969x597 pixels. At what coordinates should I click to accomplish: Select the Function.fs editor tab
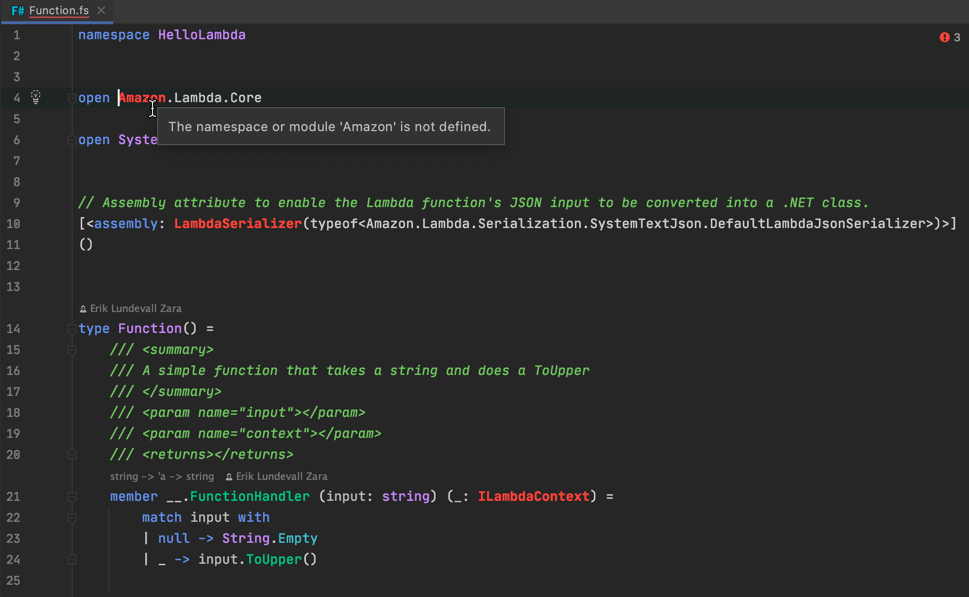58,11
